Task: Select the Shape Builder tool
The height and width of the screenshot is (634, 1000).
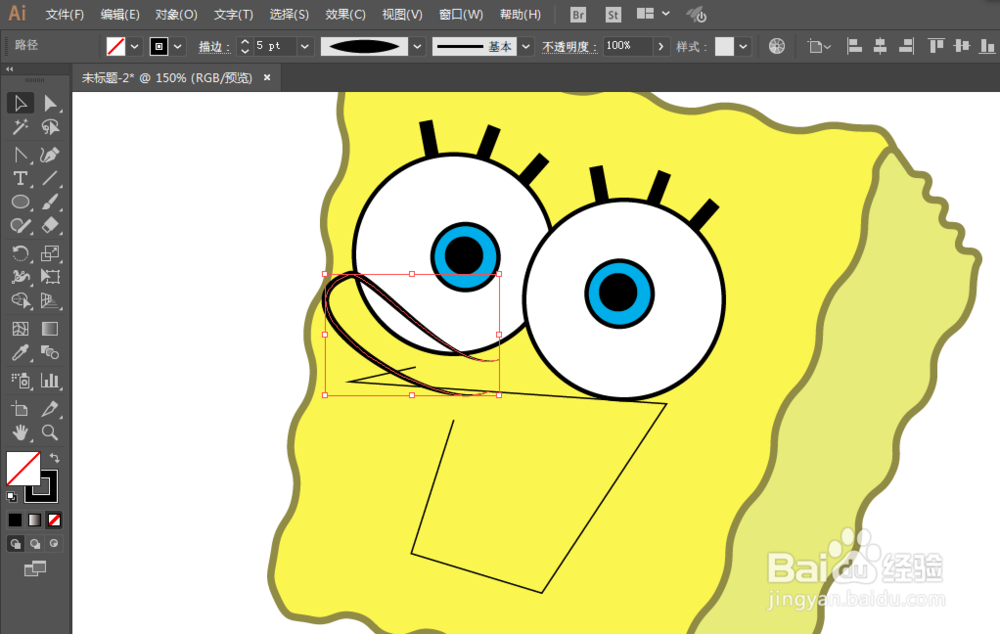Action: pyautogui.click(x=20, y=300)
